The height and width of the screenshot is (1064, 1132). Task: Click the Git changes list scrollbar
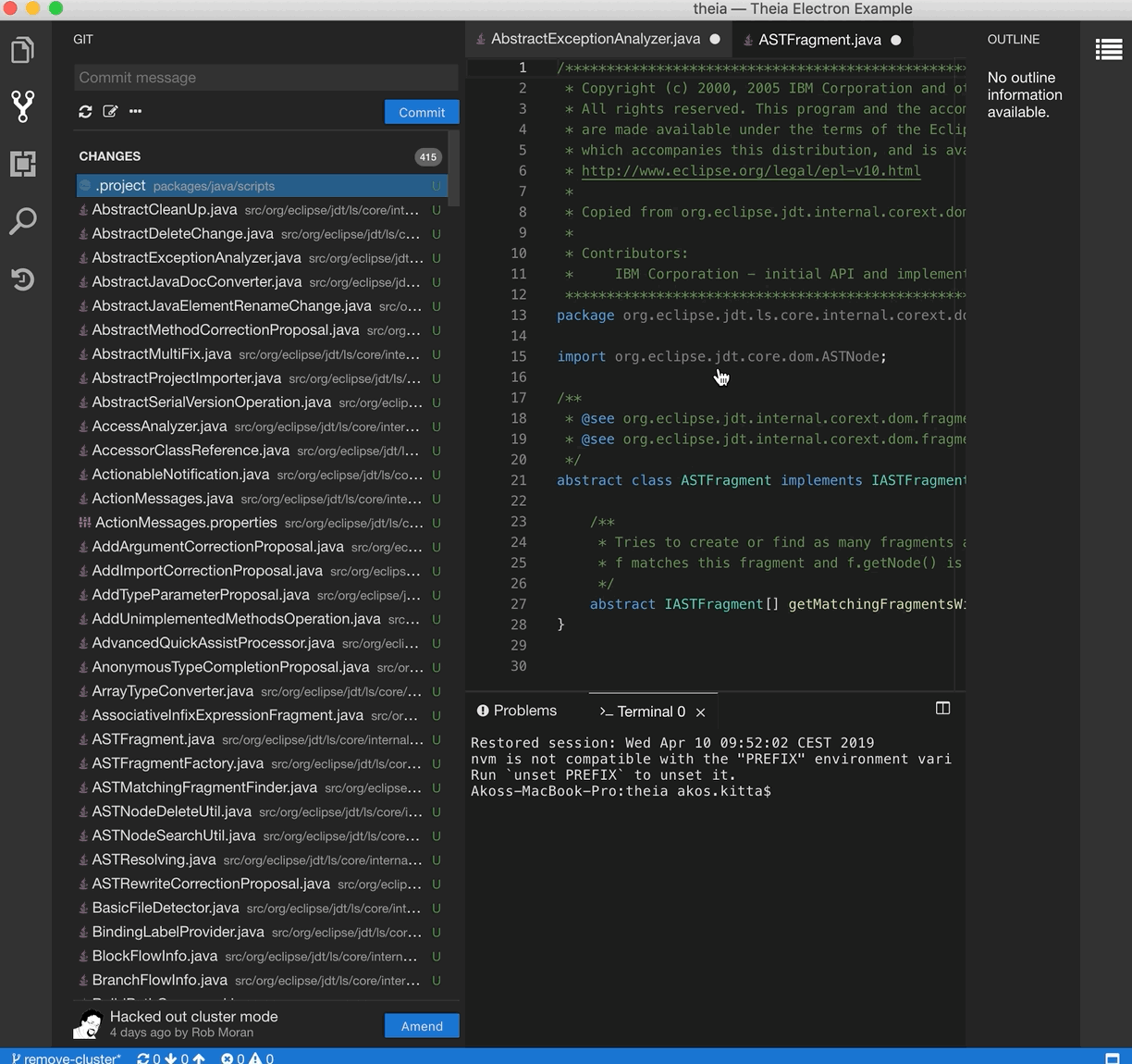tap(453, 168)
